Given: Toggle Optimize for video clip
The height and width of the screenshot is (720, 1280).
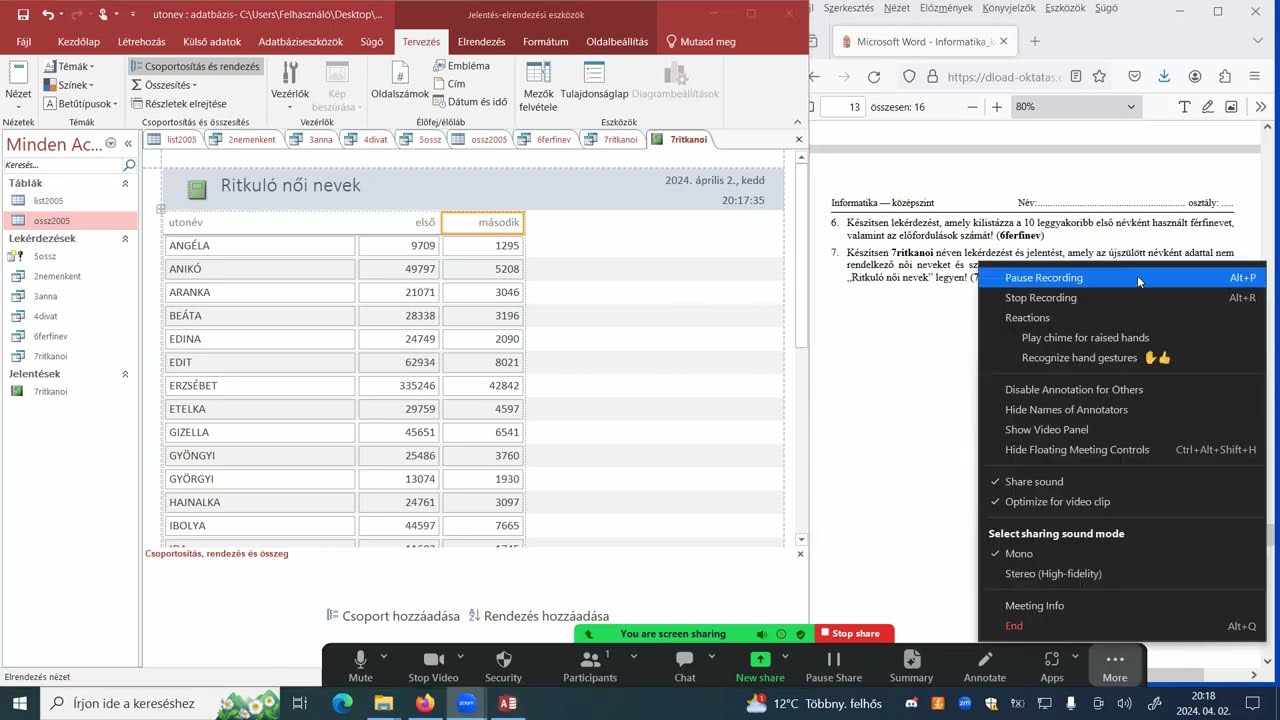Looking at the screenshot, I should (1057, 502).
